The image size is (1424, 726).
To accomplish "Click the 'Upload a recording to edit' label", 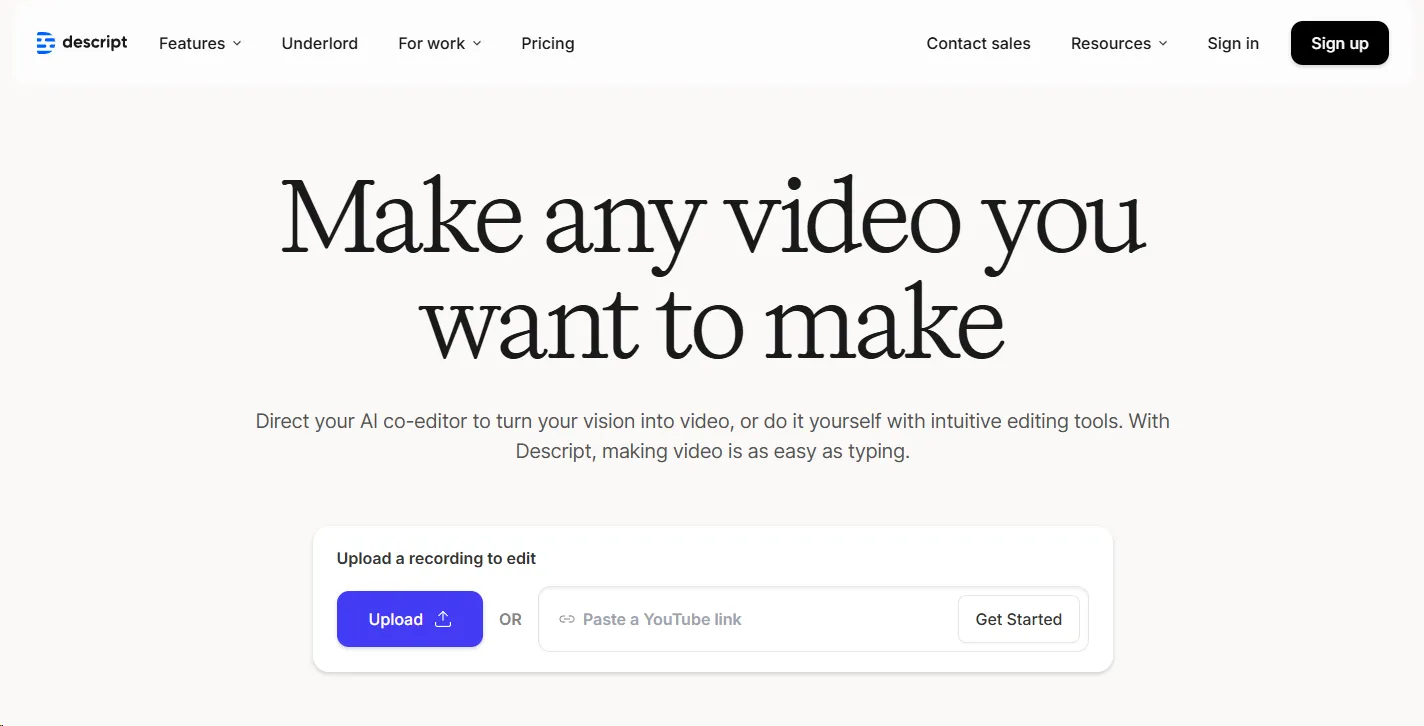I will click(436, 558).
